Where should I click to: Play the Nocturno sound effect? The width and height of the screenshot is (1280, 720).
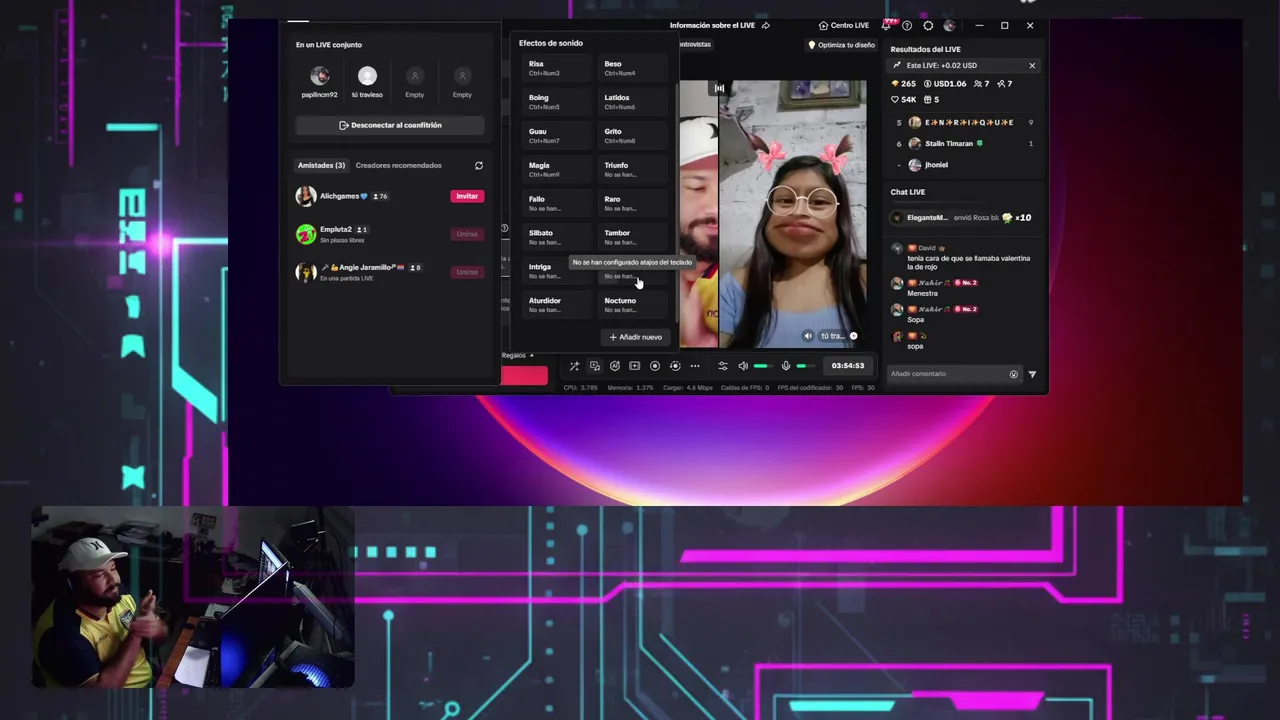pyautogui.click(x=633, y=305)
